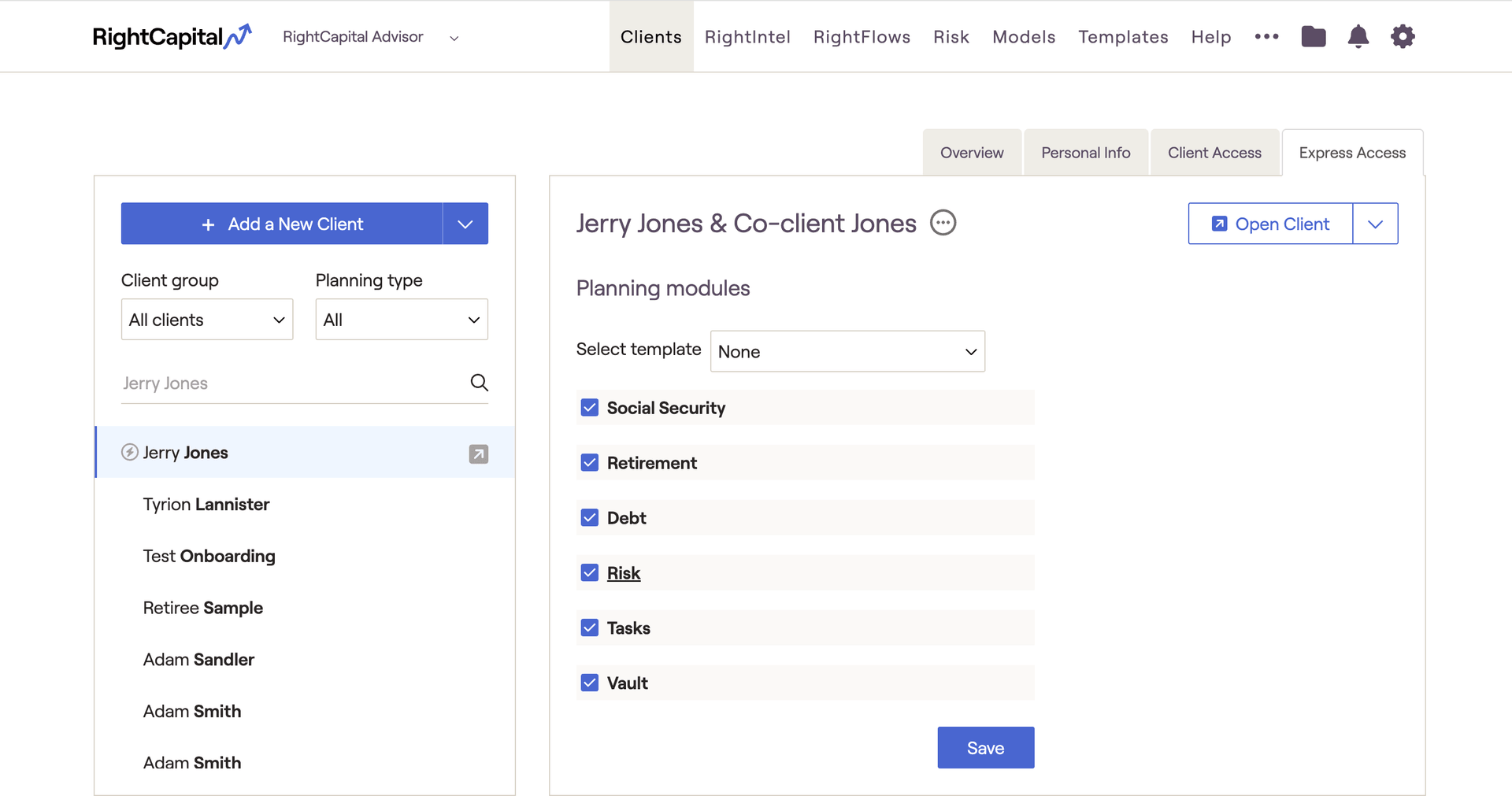This screenshot has width=1512, height=796.
Task: Toggle the Vault checkbox
Action: (x=590, y=683)
